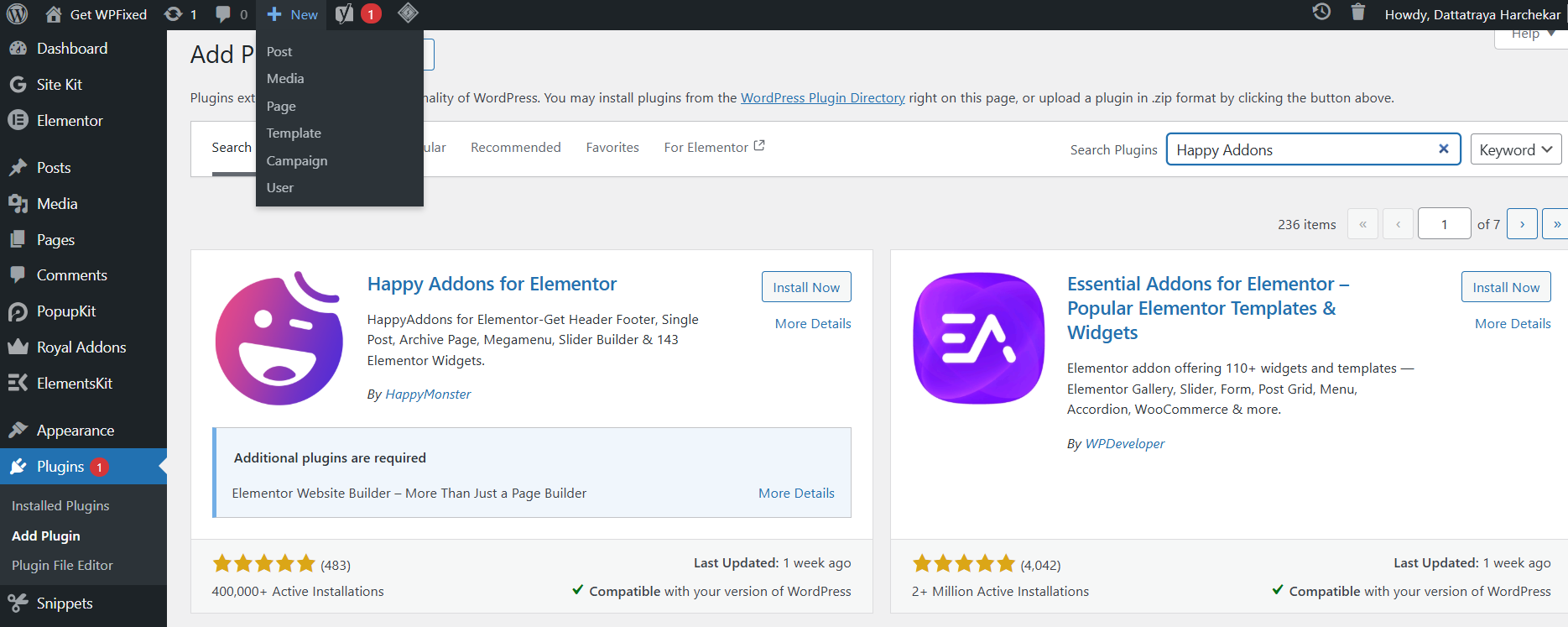Expand the Help panel

point(1532,35)
